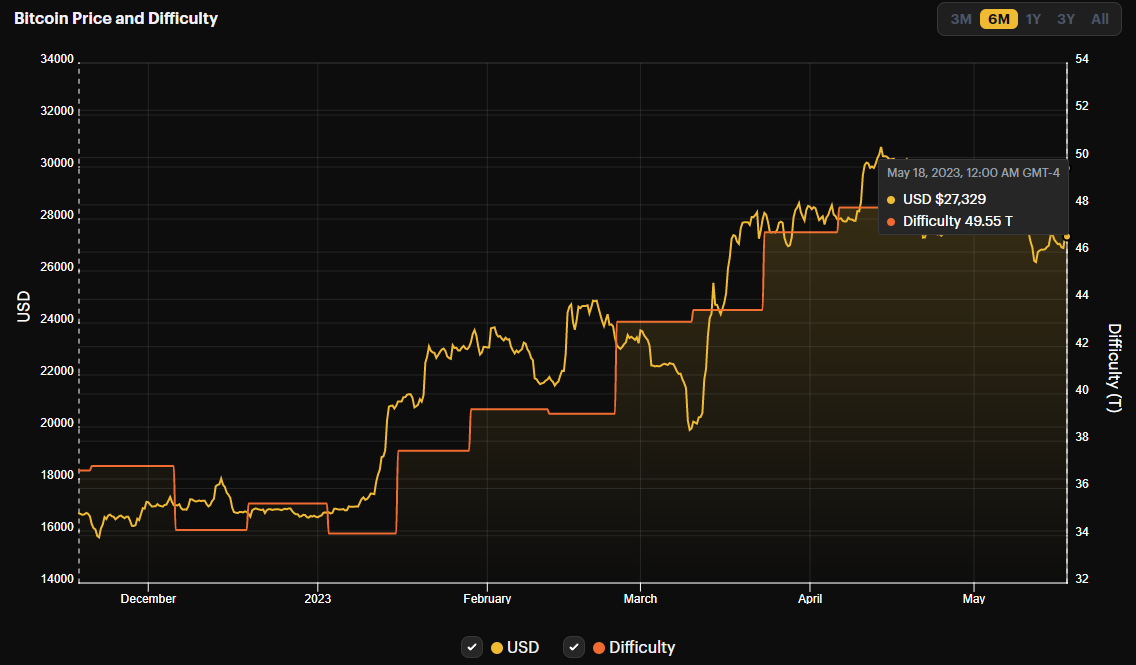The width and height of the screenshot is (1136, 665).
Task: Select the 6M time range tab
Action: coord(998,19)
